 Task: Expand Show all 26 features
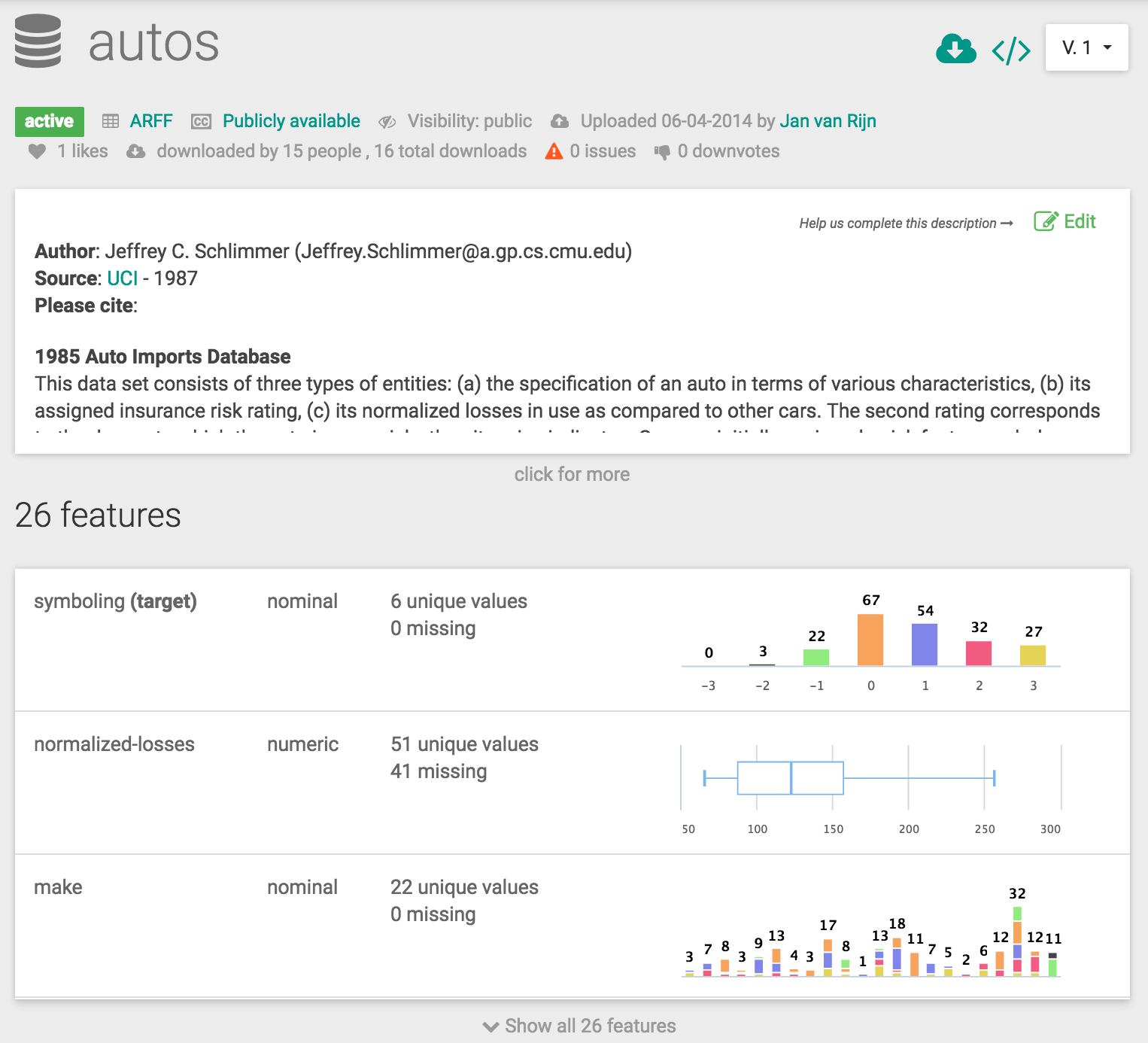(x=579, y=1026)
